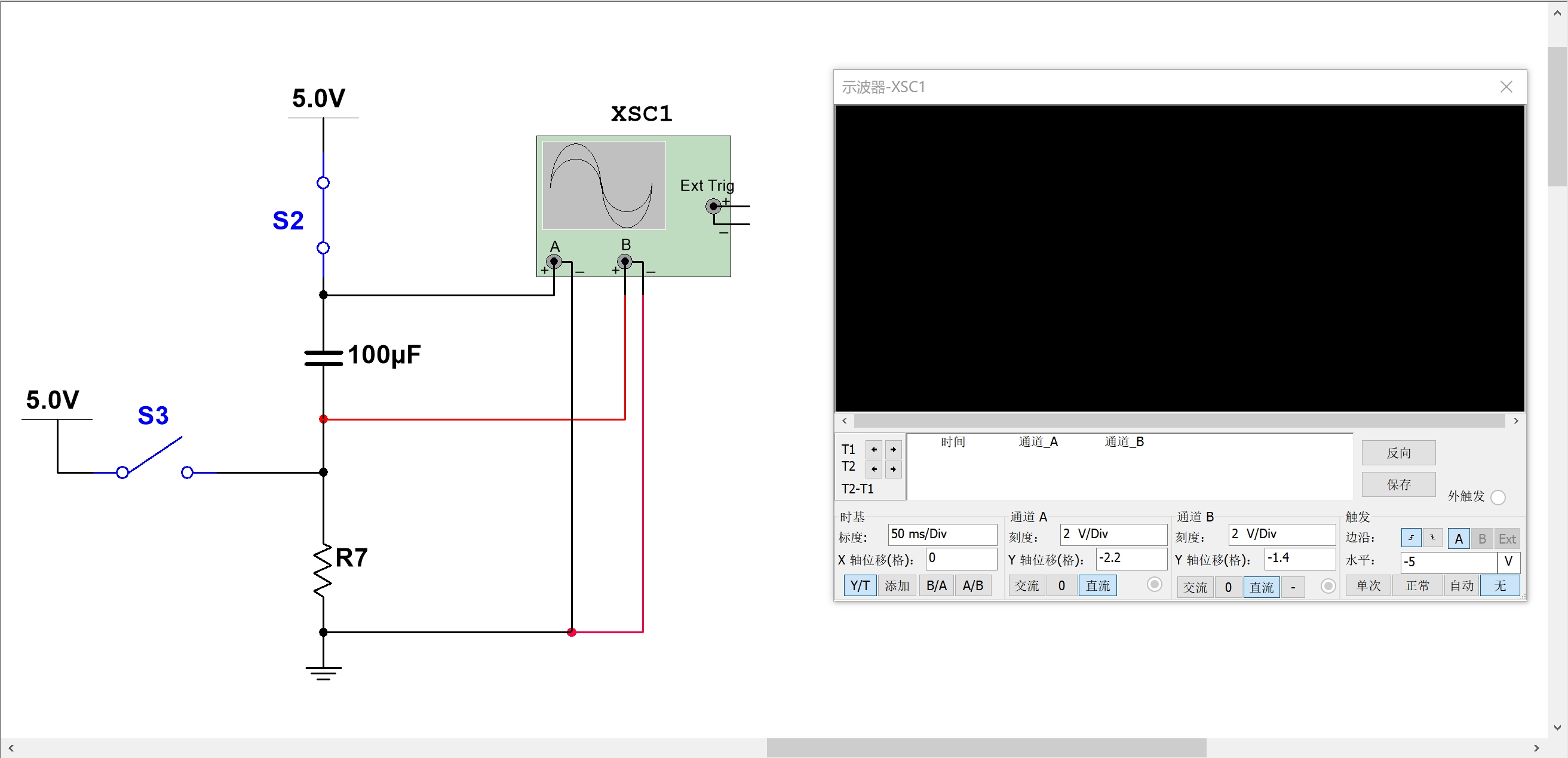
Task: Move T1 cursor right using the arrow
Action: coord(893,449)
